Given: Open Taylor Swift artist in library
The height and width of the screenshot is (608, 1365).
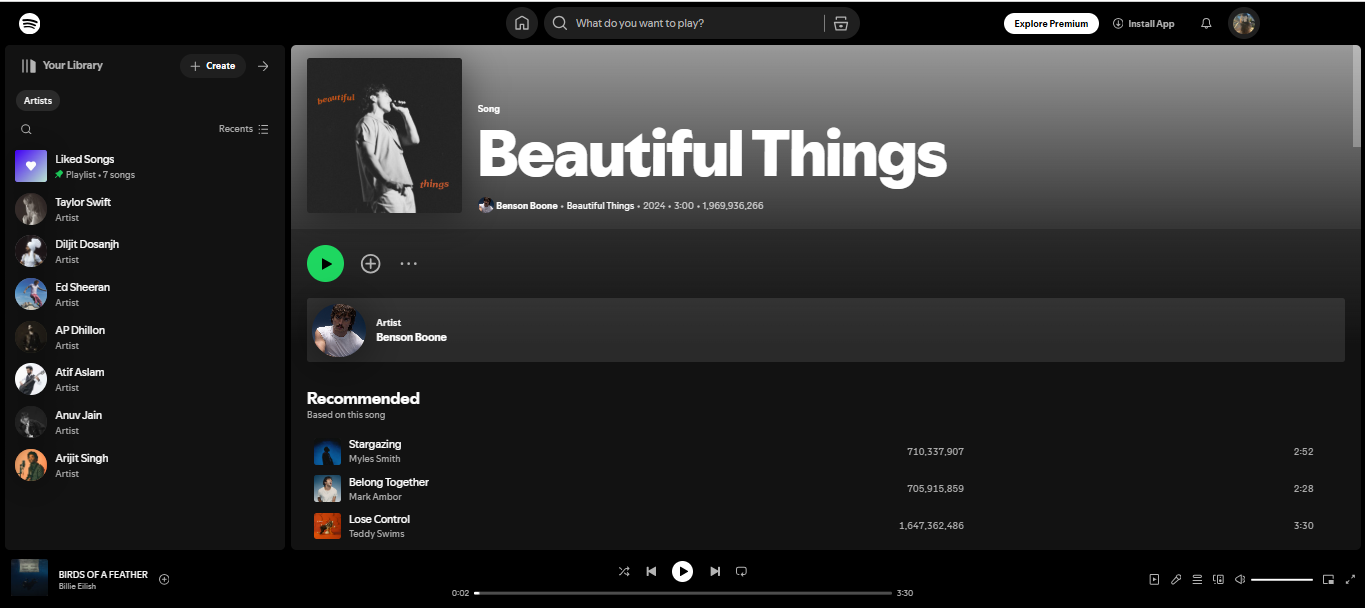Looking at the screenshot, I should (145, 209).
